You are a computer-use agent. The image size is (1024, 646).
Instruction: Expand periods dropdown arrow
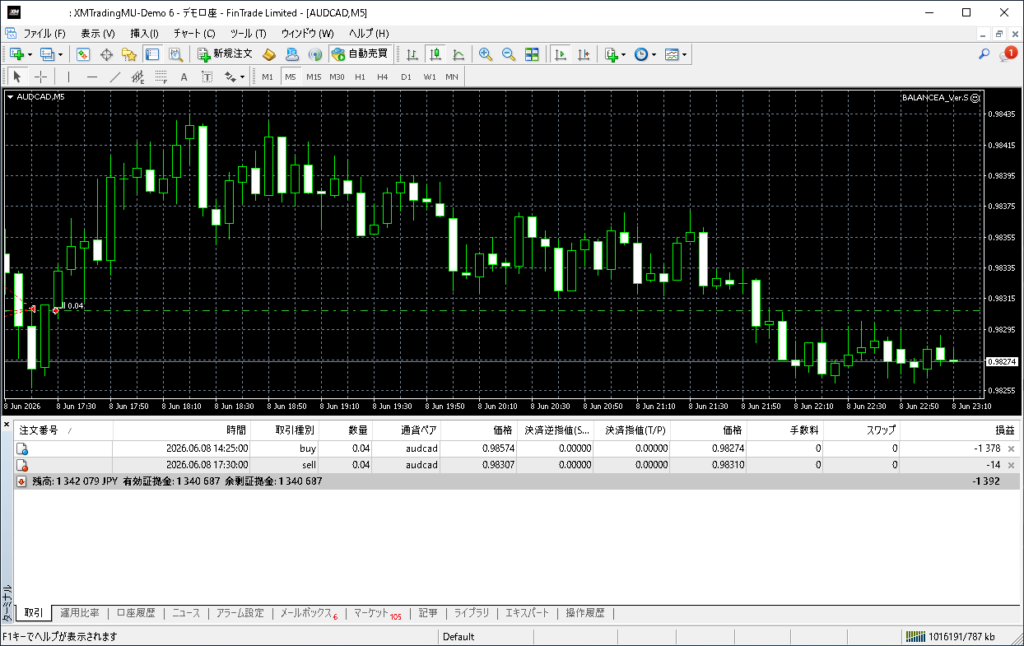pyautogui.click(x=654, y=55)
